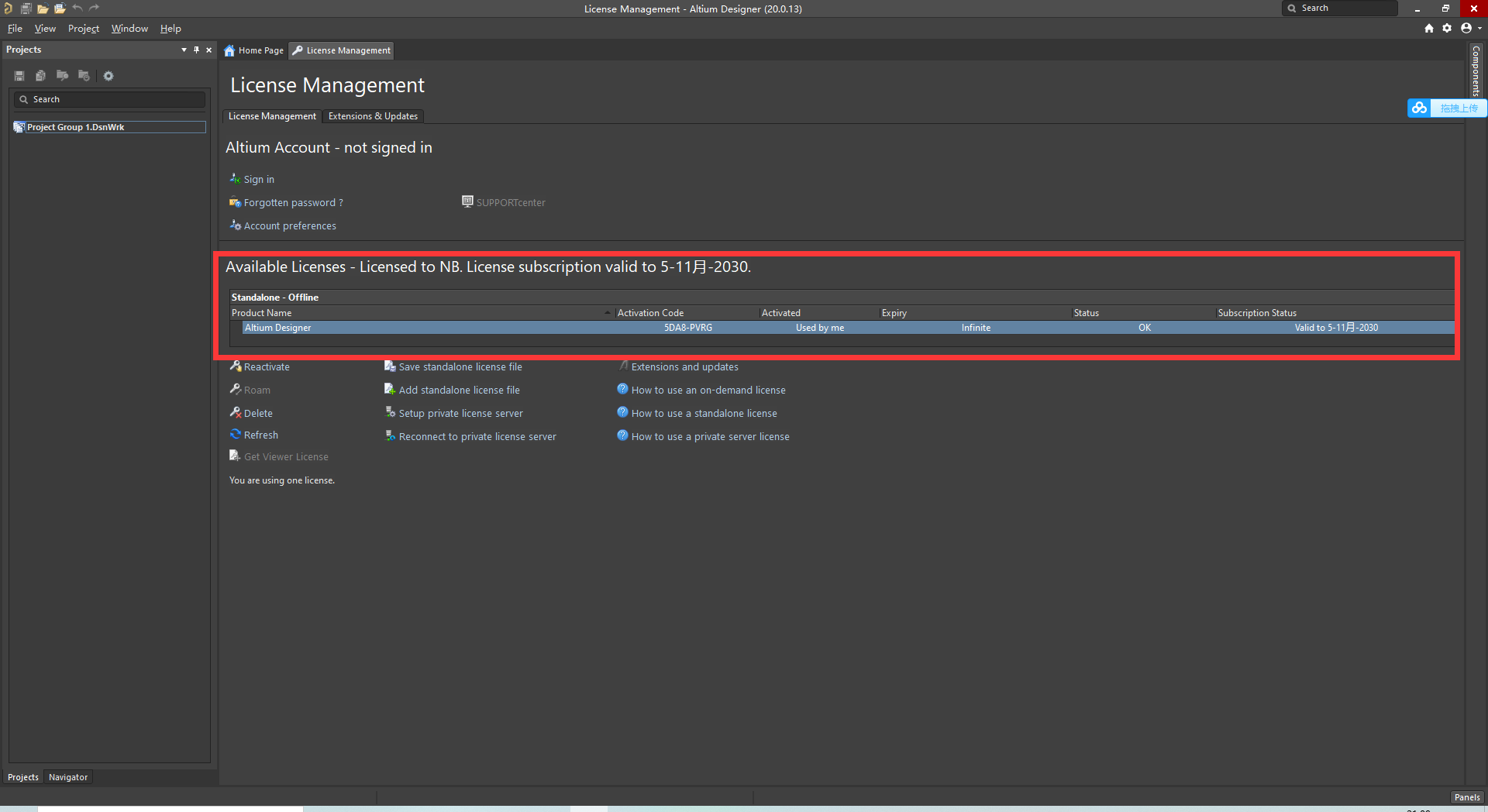
Task: Click the Altium logo in the title bar
Action: click(x=8, y=9)
